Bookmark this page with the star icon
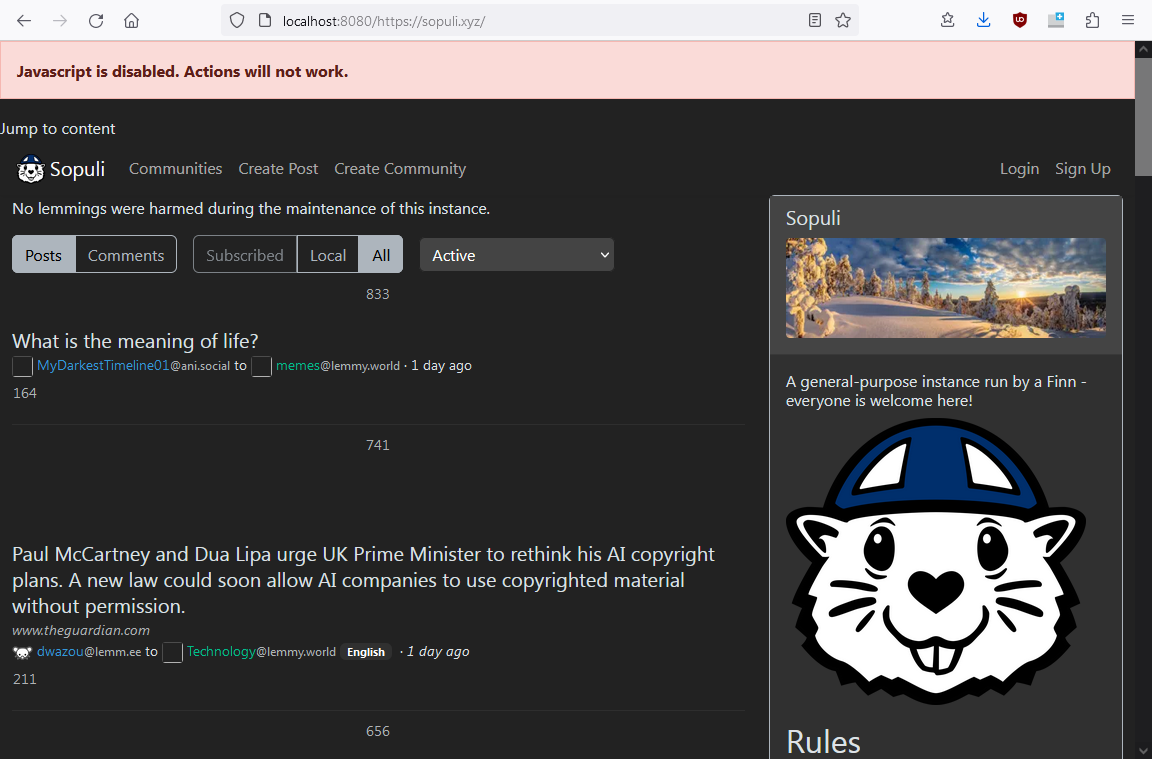This screenshot has width=1152, height=759. (843, 21)
